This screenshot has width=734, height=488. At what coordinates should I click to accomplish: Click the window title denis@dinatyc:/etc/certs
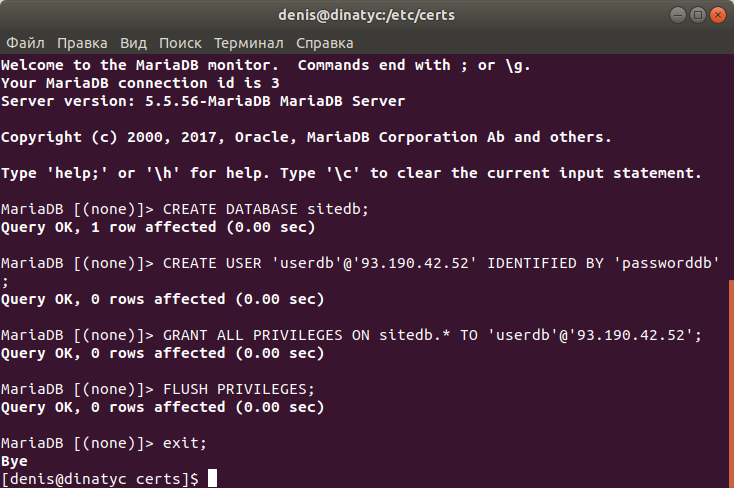(365, 15)
